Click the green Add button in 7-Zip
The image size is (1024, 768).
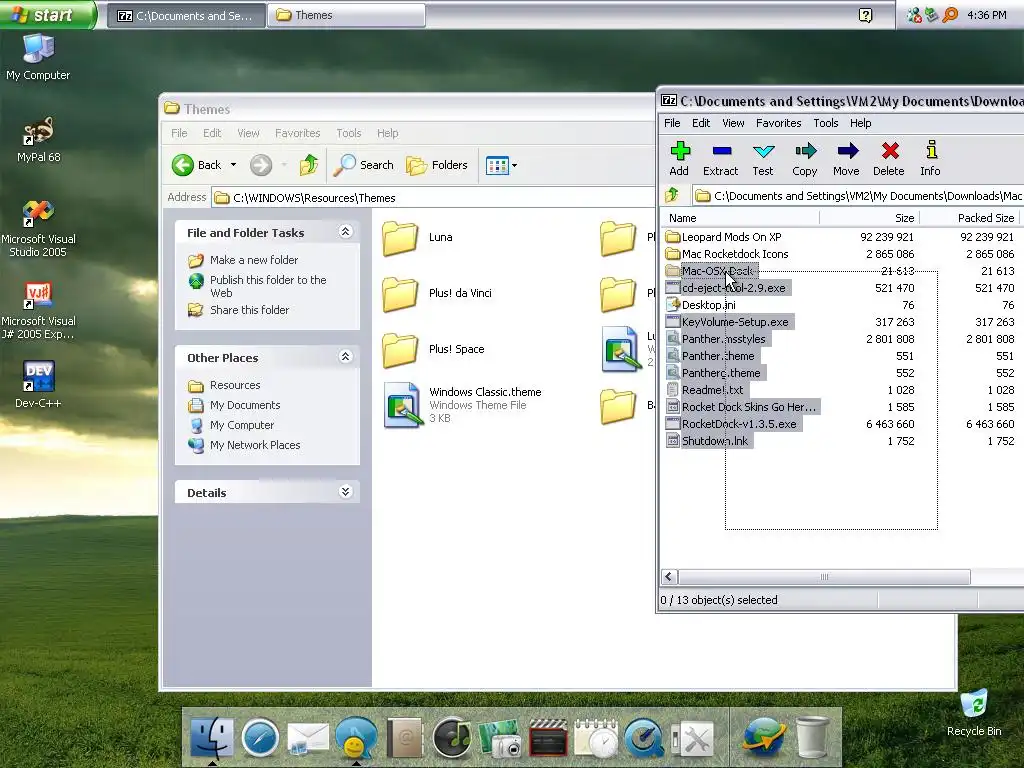pyautogui.click(x=679, y=159)
